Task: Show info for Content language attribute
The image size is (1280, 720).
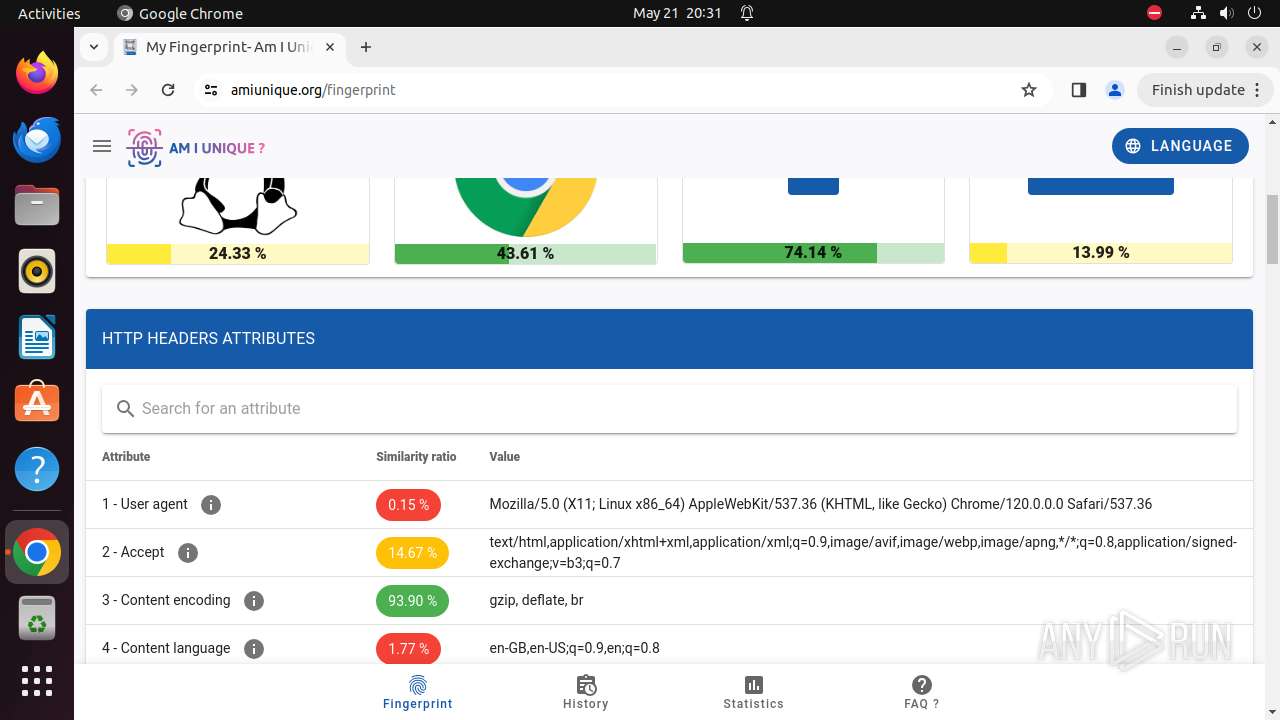Action: click(254, 649)
